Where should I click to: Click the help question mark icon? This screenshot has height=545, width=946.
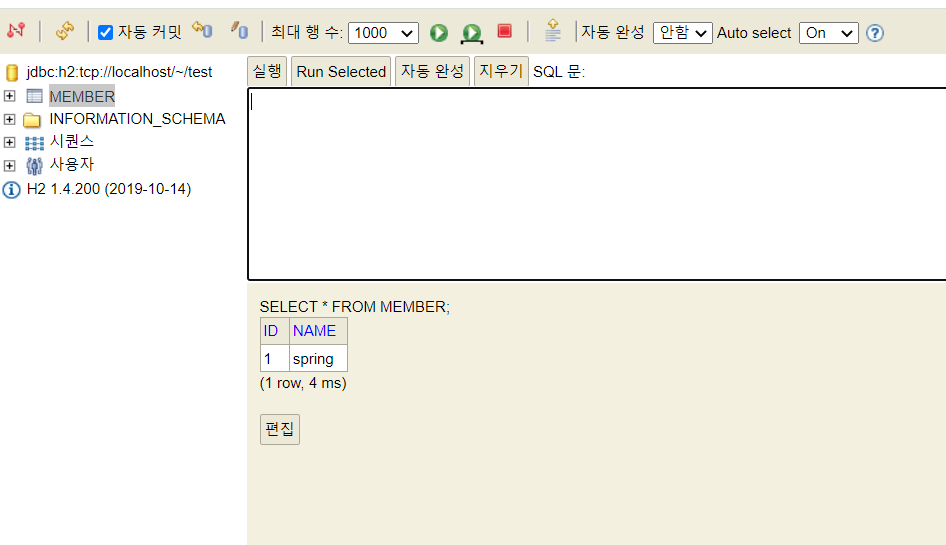[875, 33]
